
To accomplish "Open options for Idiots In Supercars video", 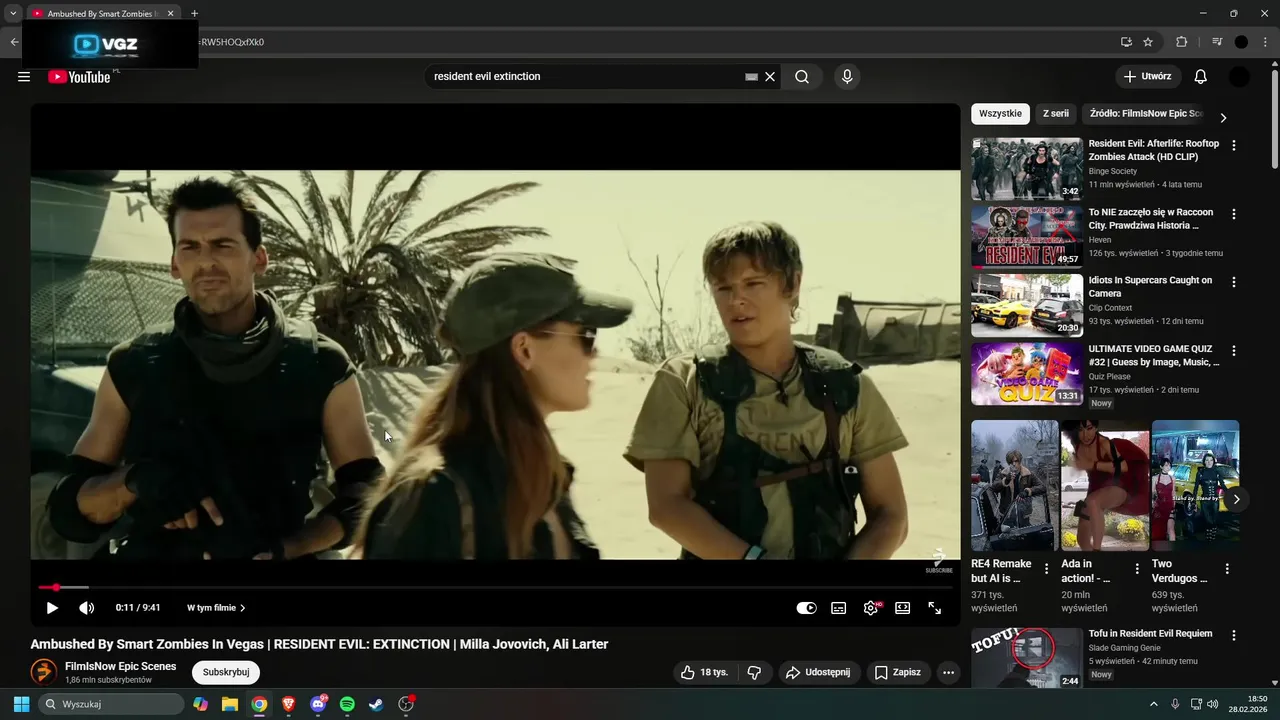I will (1234, 282).
